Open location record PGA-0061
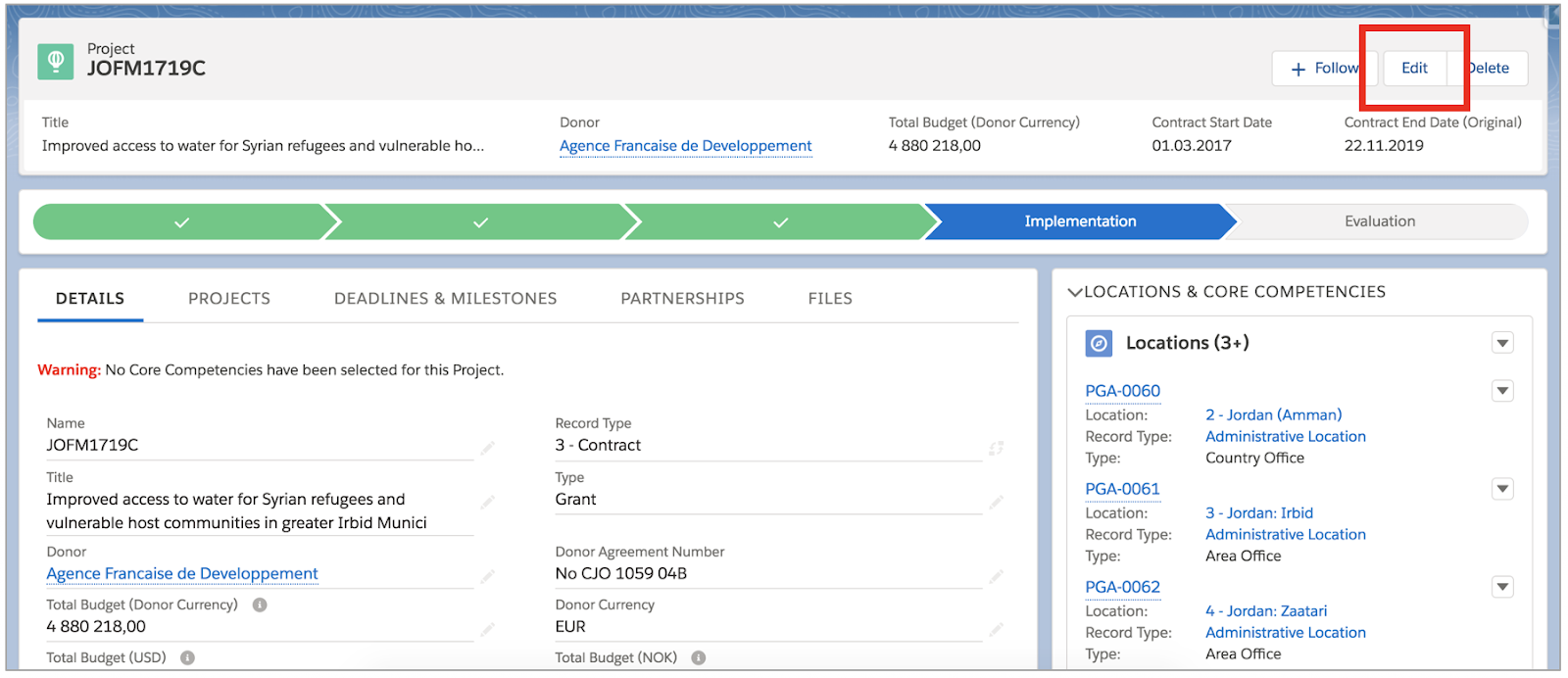Screen dimensions: 1568x678 [1122, 489]
